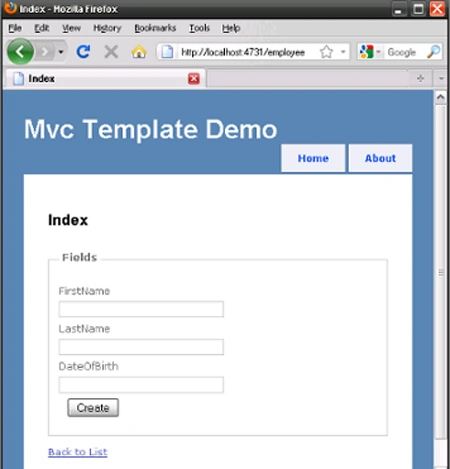This screenshot has width=450, height=469.
Task: Reload the page with the refresh icon
Action: click(x=83, y=52)
